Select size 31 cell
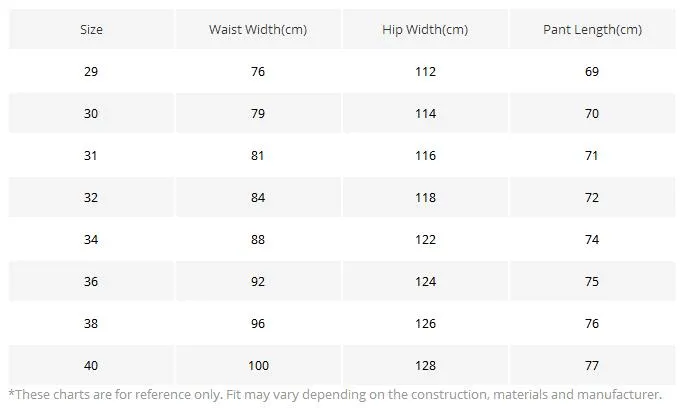 91,155
